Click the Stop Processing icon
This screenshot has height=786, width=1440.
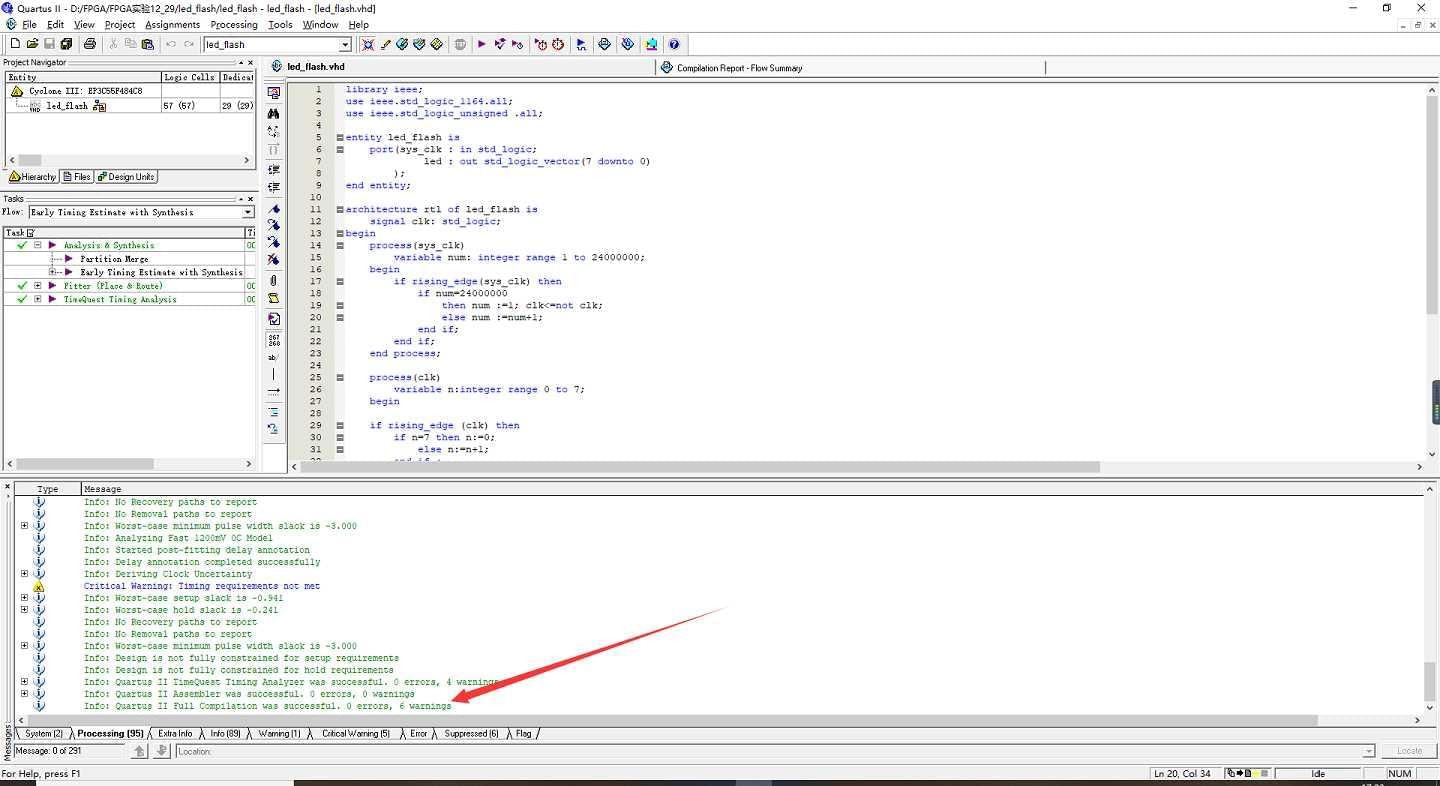point(460,44)
